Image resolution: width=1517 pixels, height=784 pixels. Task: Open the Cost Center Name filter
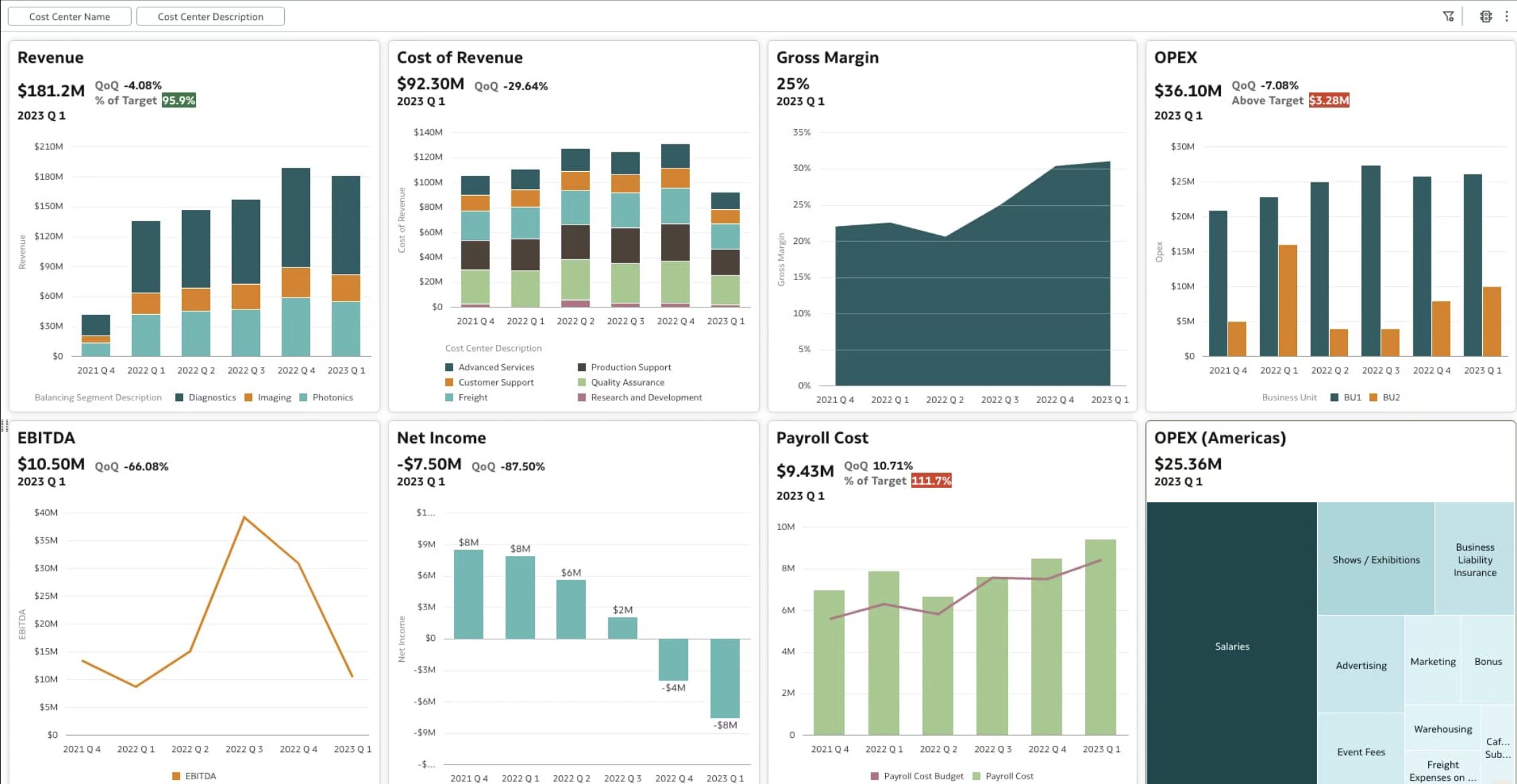click(70, 16)
